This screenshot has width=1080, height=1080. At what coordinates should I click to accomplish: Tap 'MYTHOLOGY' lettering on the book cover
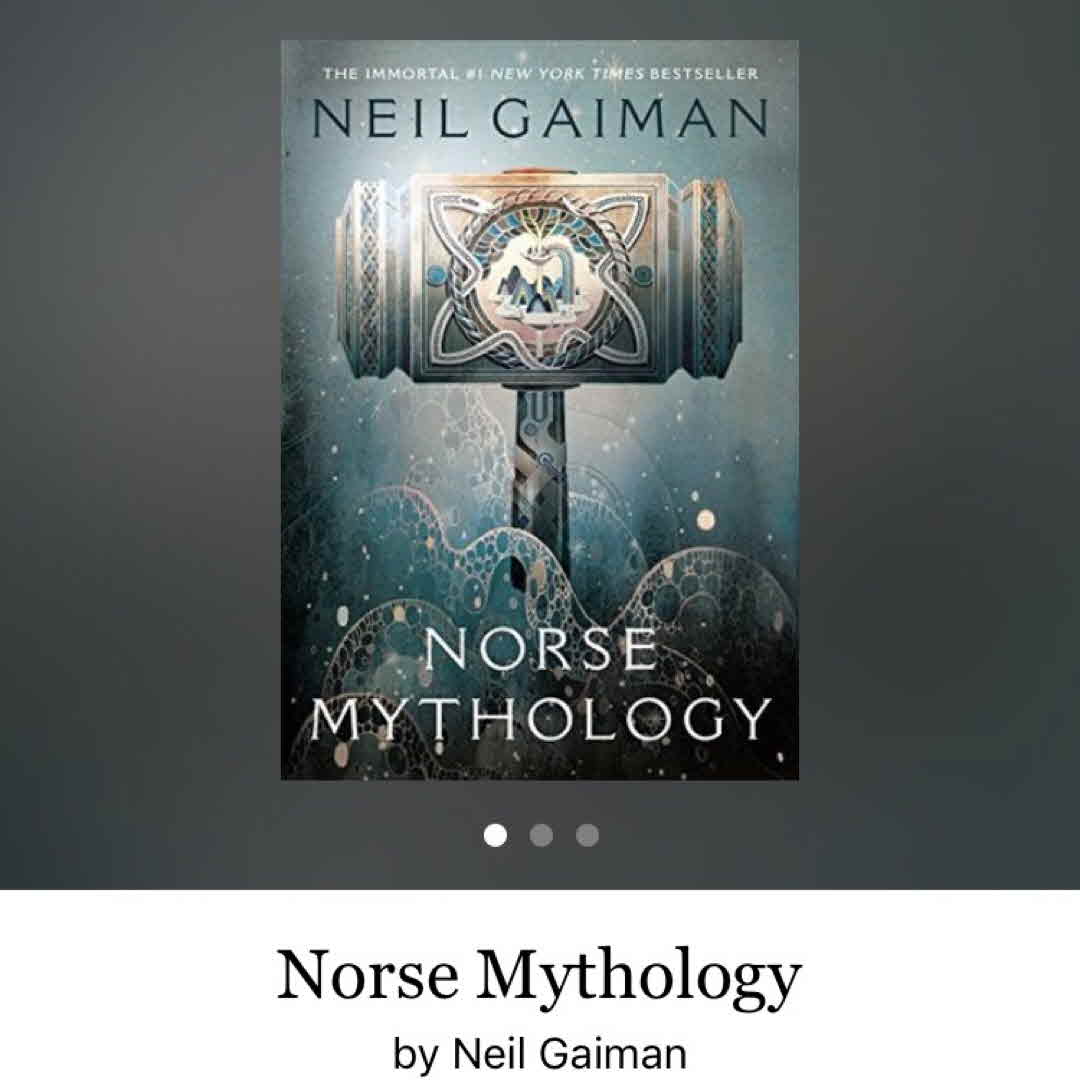click(541, 719)
